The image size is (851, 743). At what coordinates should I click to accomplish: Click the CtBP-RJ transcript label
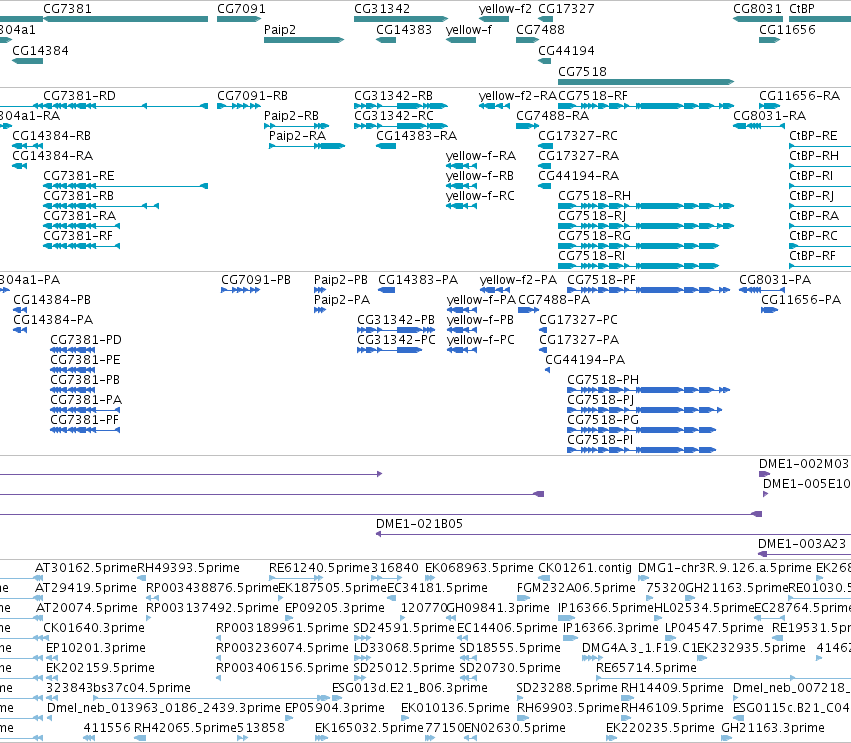[811, 195]
